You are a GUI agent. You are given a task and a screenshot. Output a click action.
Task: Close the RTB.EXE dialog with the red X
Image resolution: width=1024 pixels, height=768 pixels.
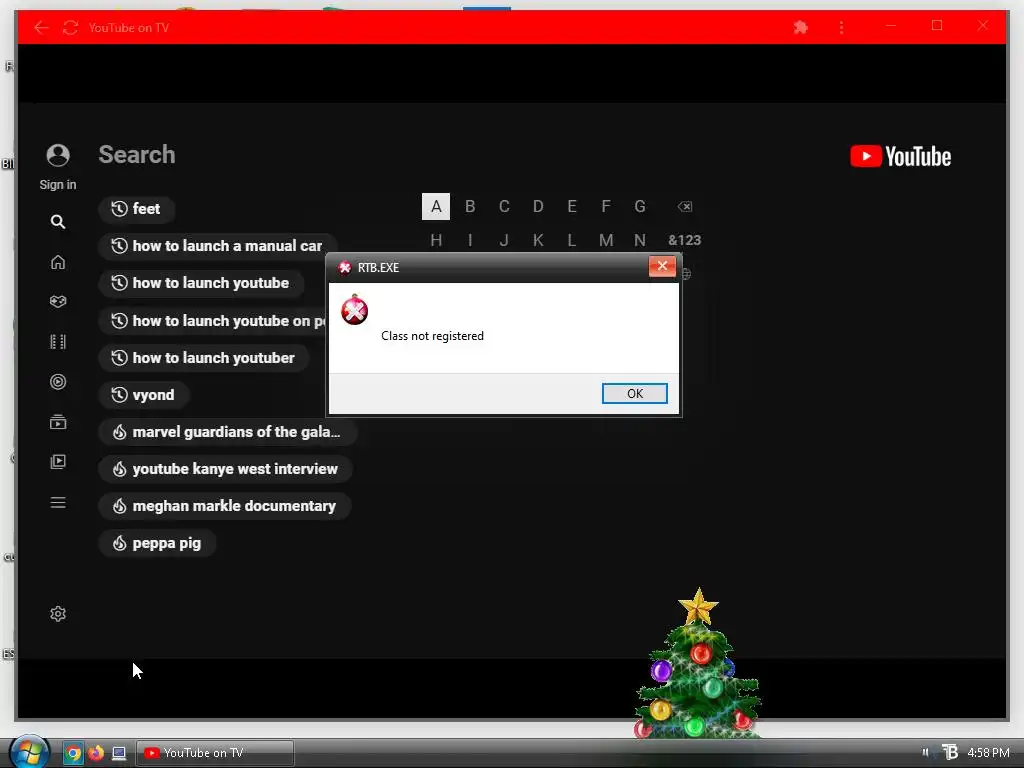click(662, 266)
